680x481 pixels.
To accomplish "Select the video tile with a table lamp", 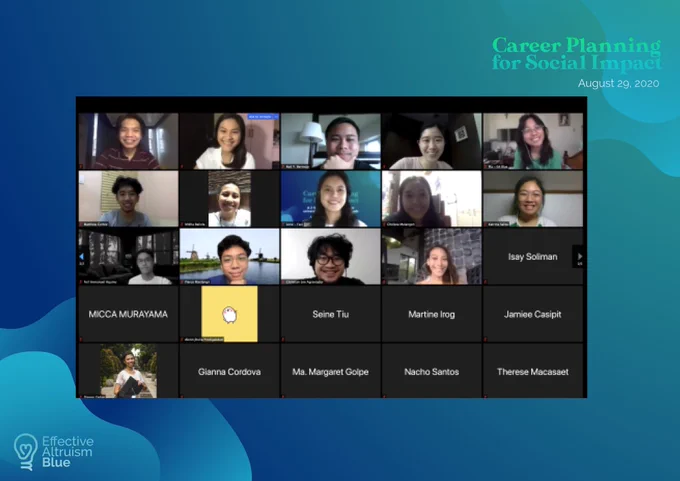I will [x=330, y=141].
